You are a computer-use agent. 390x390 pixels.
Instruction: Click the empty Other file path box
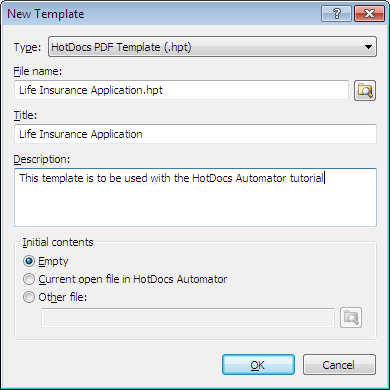point(188,318)
